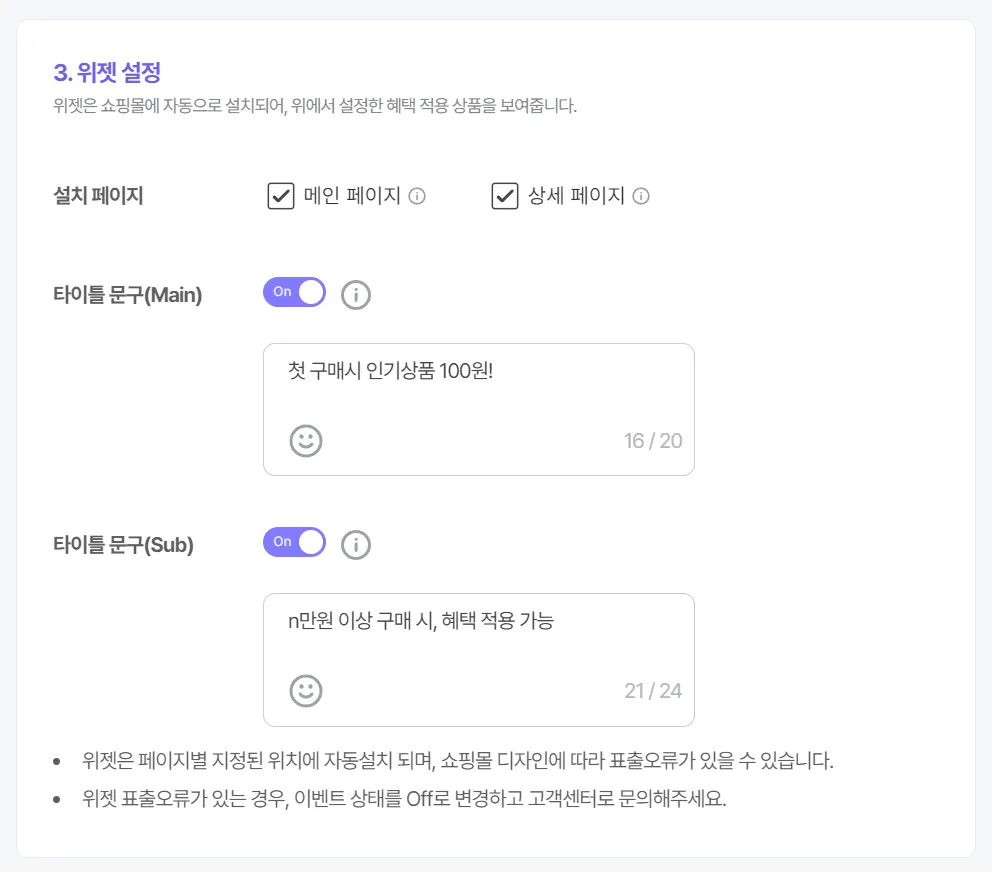Uncheck the 메인 페이지 checkbox

[281, 196]
